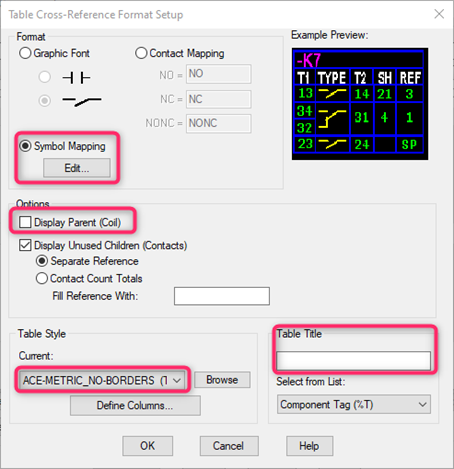Select Contact Count Totals option
Image resolution: width=454 pixels, height=469 pixels.
coord(42,278)
